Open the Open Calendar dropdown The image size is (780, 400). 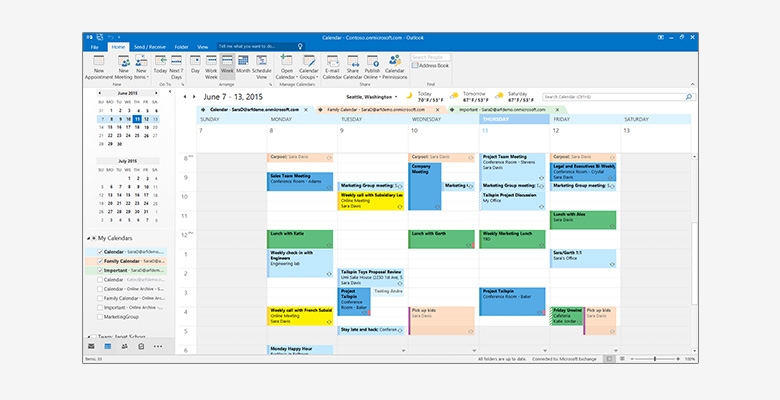(287, 67)
